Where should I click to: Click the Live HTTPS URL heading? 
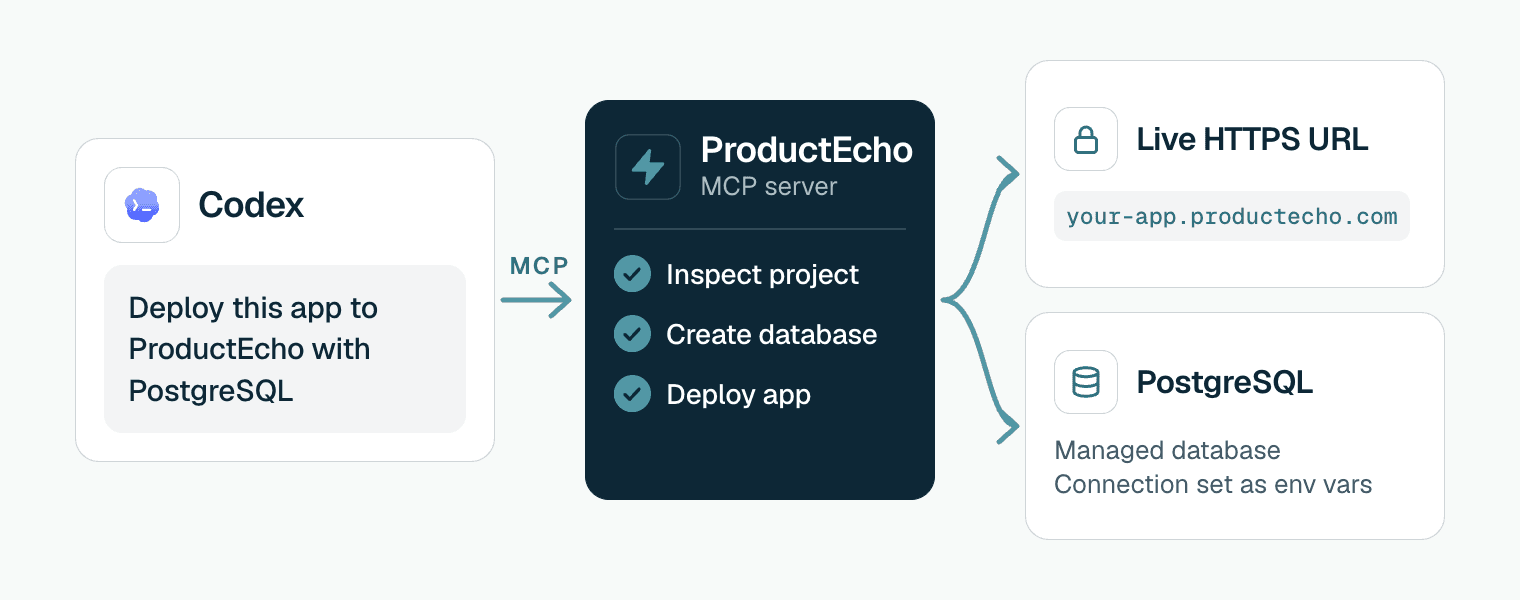(1252, 139)
